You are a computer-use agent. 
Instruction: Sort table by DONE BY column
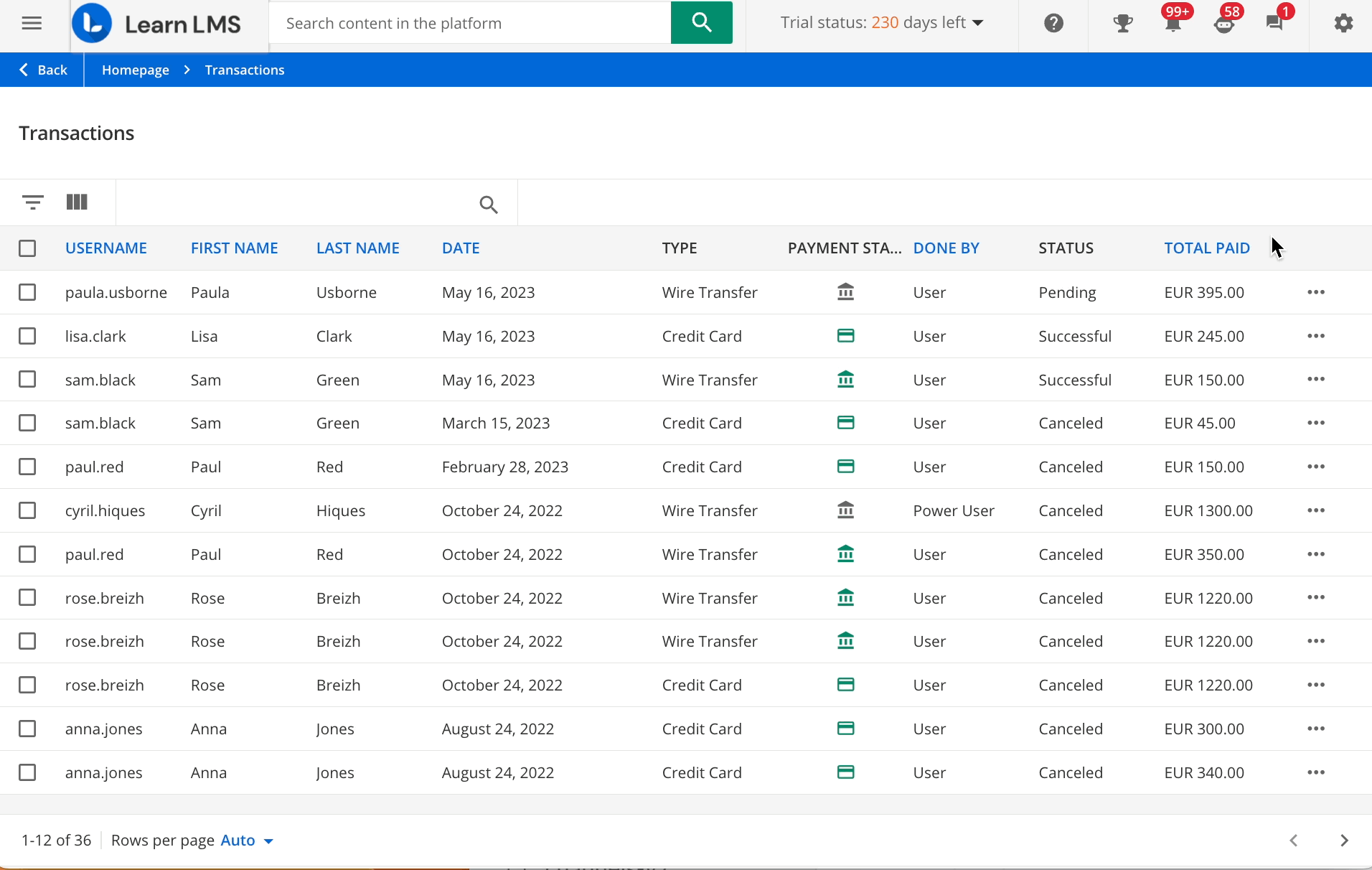[946, 248]
